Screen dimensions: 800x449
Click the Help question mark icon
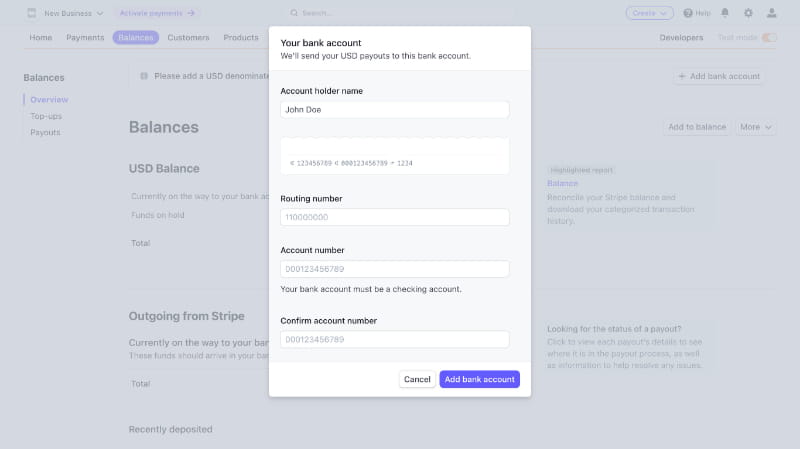(x=688, y=13)
